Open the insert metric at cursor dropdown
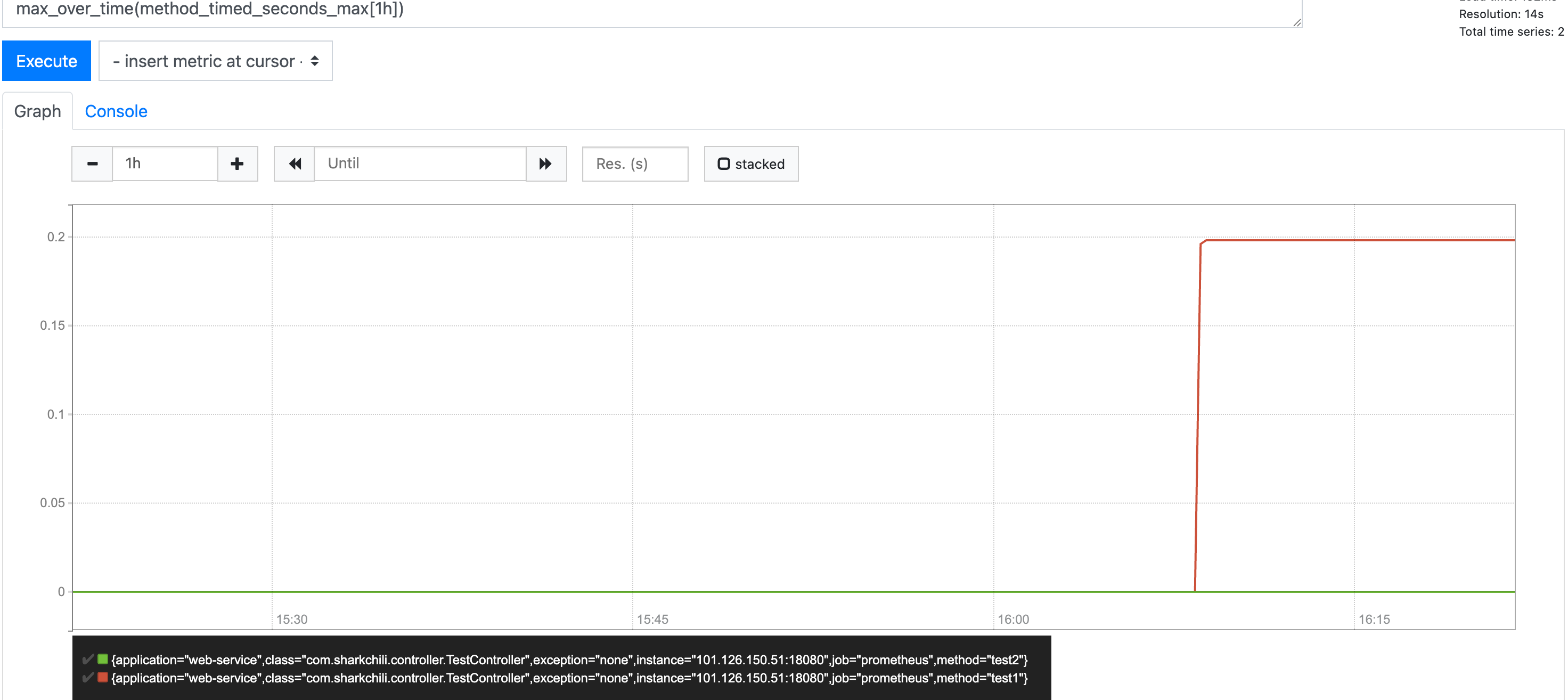Image resolution: width=1568 pixels, height=700 pixels. coord(216,61)
